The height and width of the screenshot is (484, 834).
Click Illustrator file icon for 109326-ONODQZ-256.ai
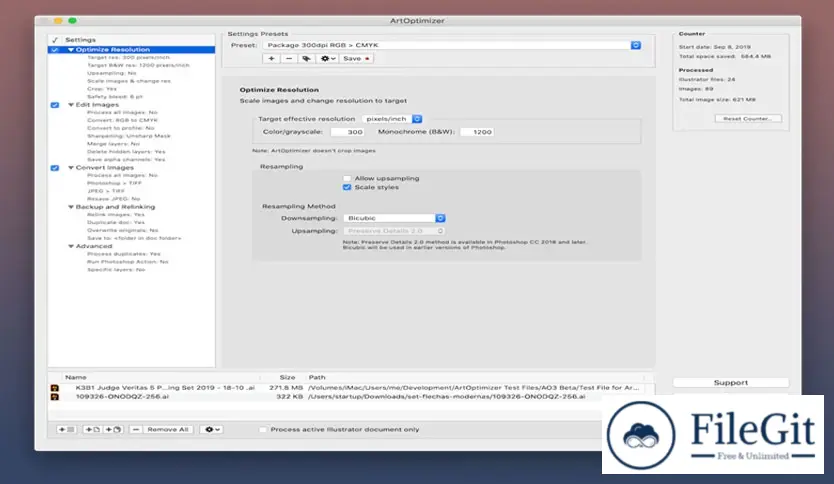(x=55, y=397)
